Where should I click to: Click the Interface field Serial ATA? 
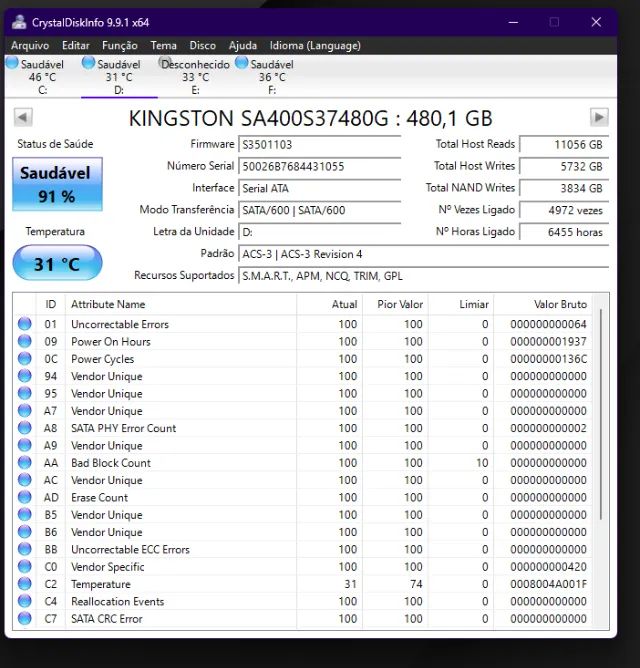320,188
